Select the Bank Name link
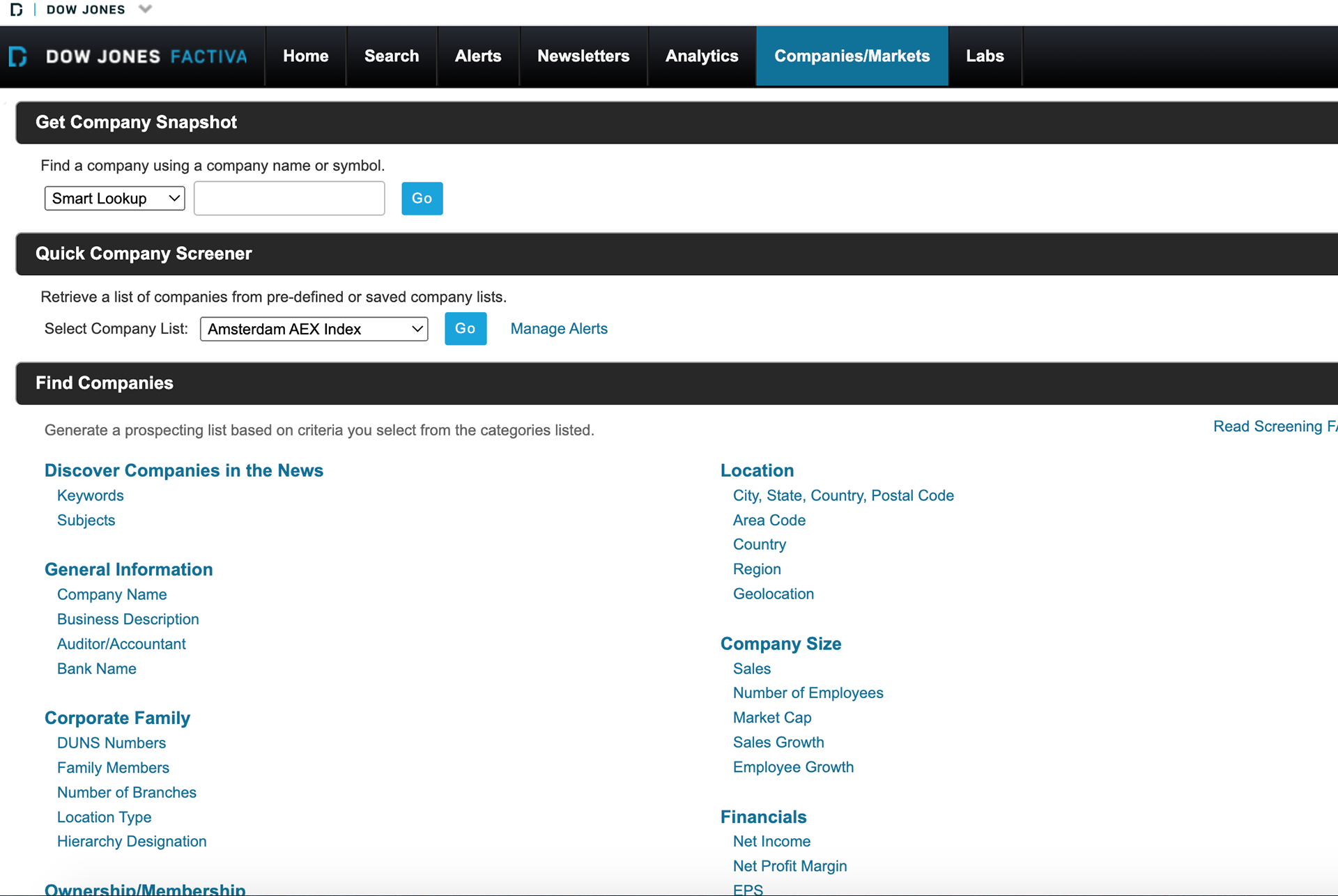This screenshot has height=896, width=1338. [97, 669]
